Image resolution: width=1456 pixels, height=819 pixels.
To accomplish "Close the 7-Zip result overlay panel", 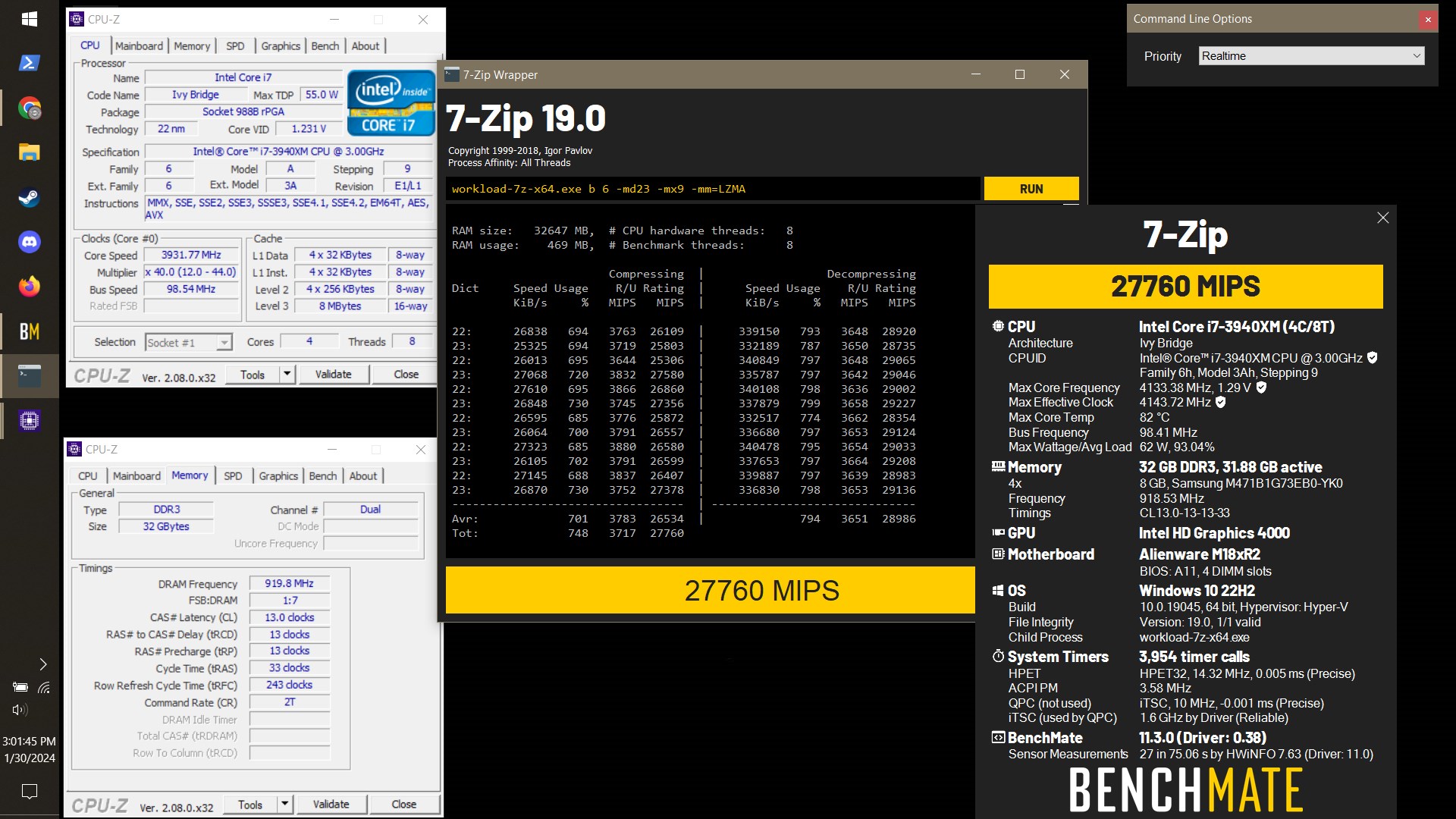I will 1382,218.
